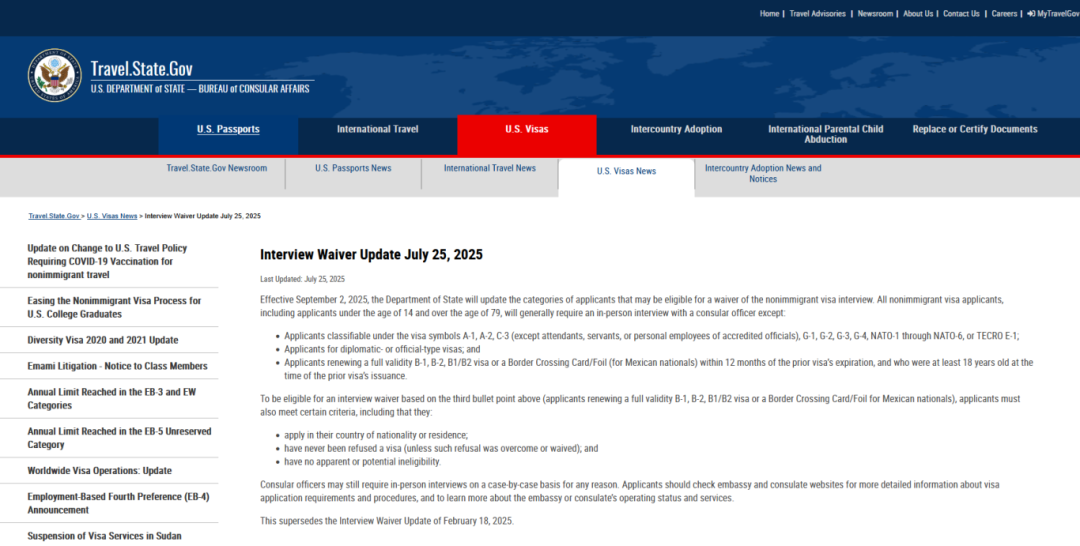Viewport: 1080px width, 546px height.
Task: Switch to International Travel News tab
Action: point(489,168)
